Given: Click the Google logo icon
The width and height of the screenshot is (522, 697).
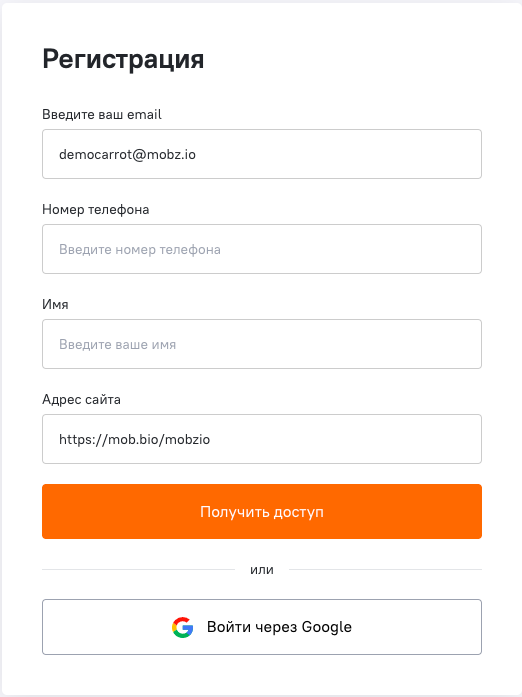Looking at the screenshot, I should [x=182, y=627].
